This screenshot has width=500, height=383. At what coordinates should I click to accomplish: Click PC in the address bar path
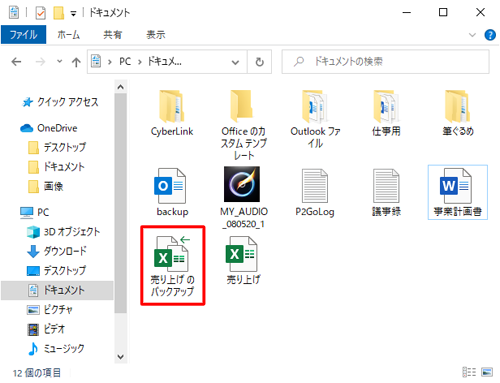[x=125, y=62]
